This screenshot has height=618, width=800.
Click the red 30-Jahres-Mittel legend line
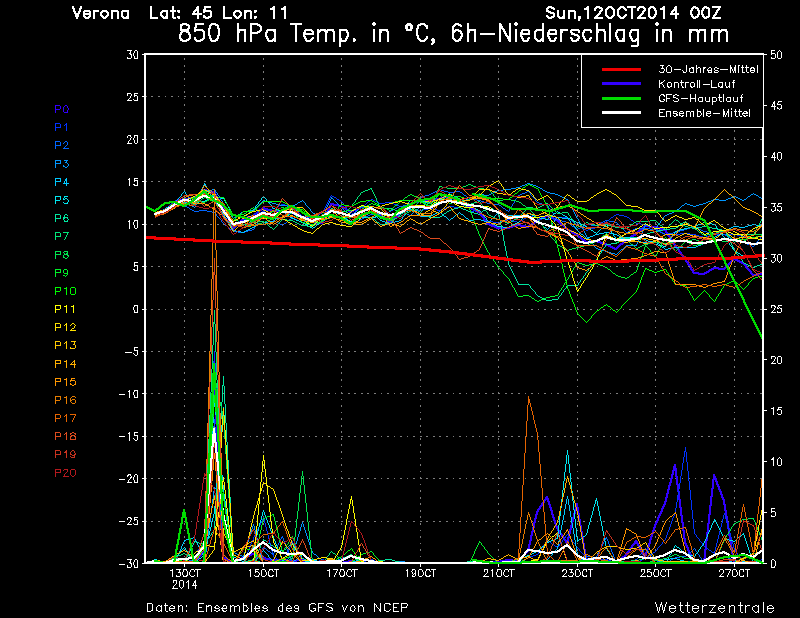620,69
